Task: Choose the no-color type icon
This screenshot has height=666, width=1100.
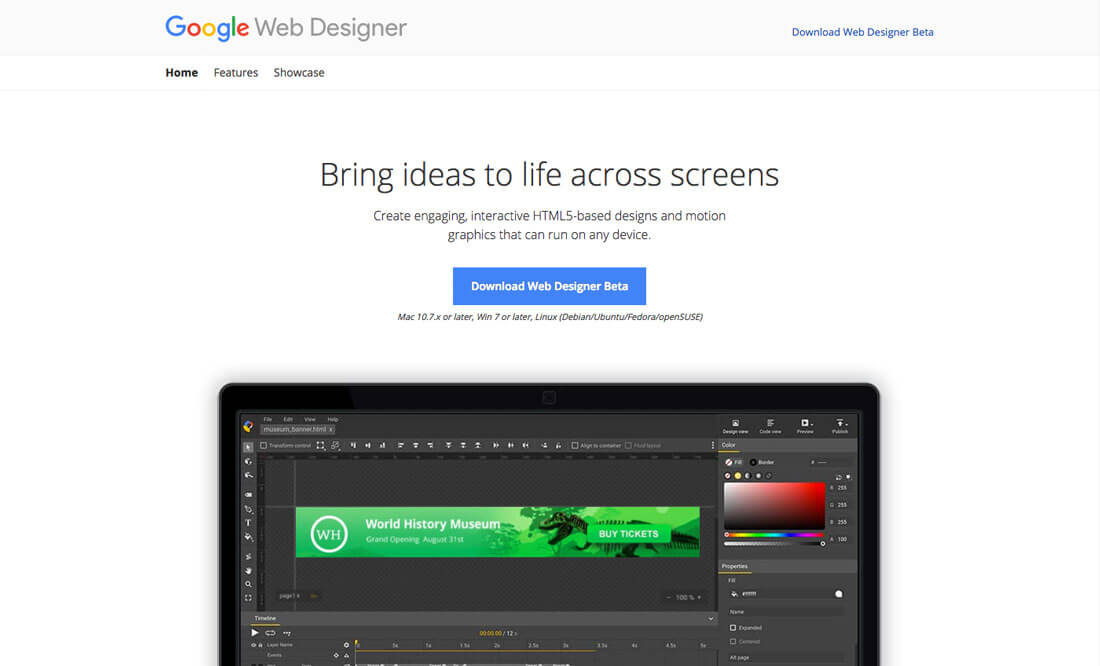Action: 727,476
